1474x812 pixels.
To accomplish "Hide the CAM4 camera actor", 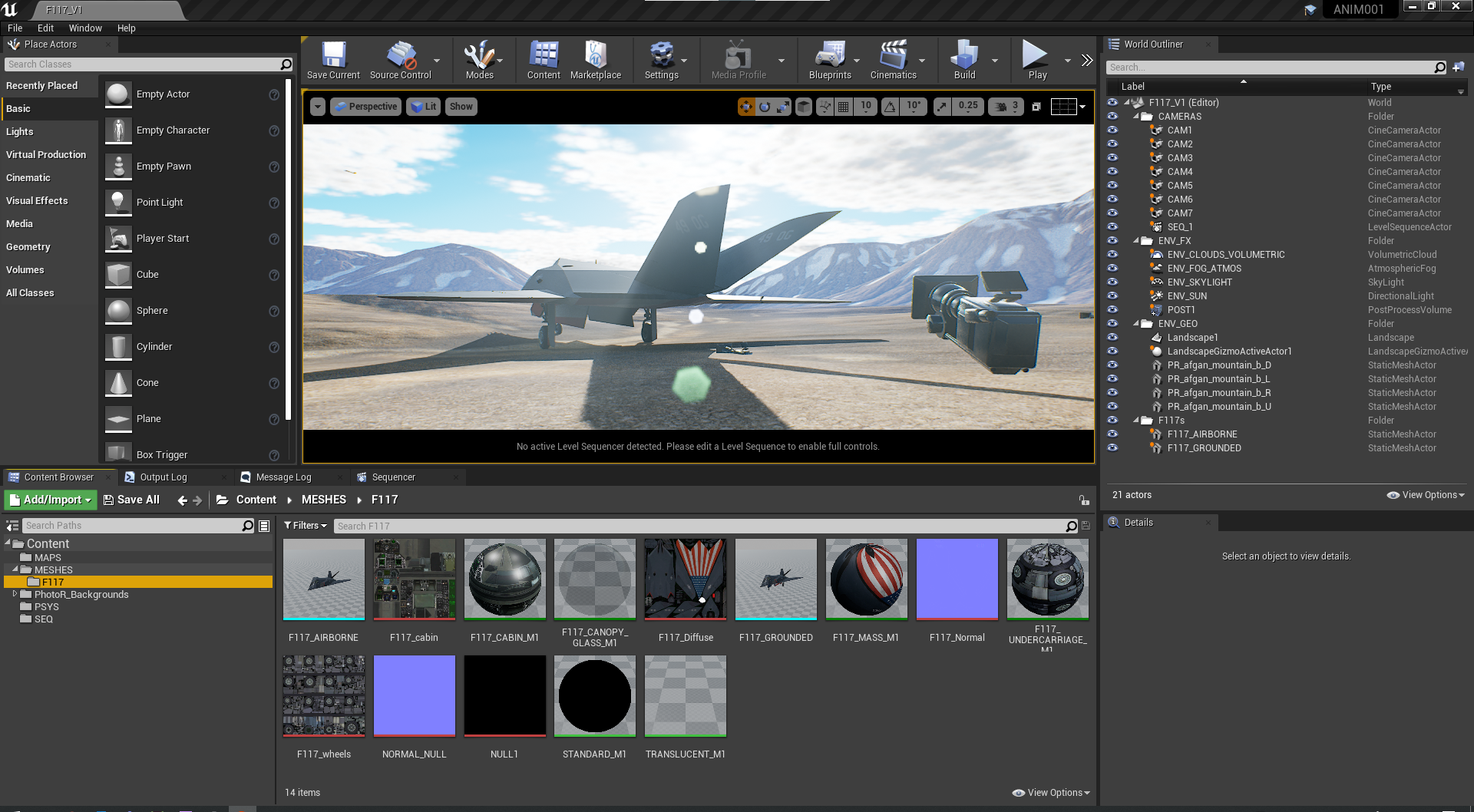I will pyautogui.click(x=1112, y=172).
